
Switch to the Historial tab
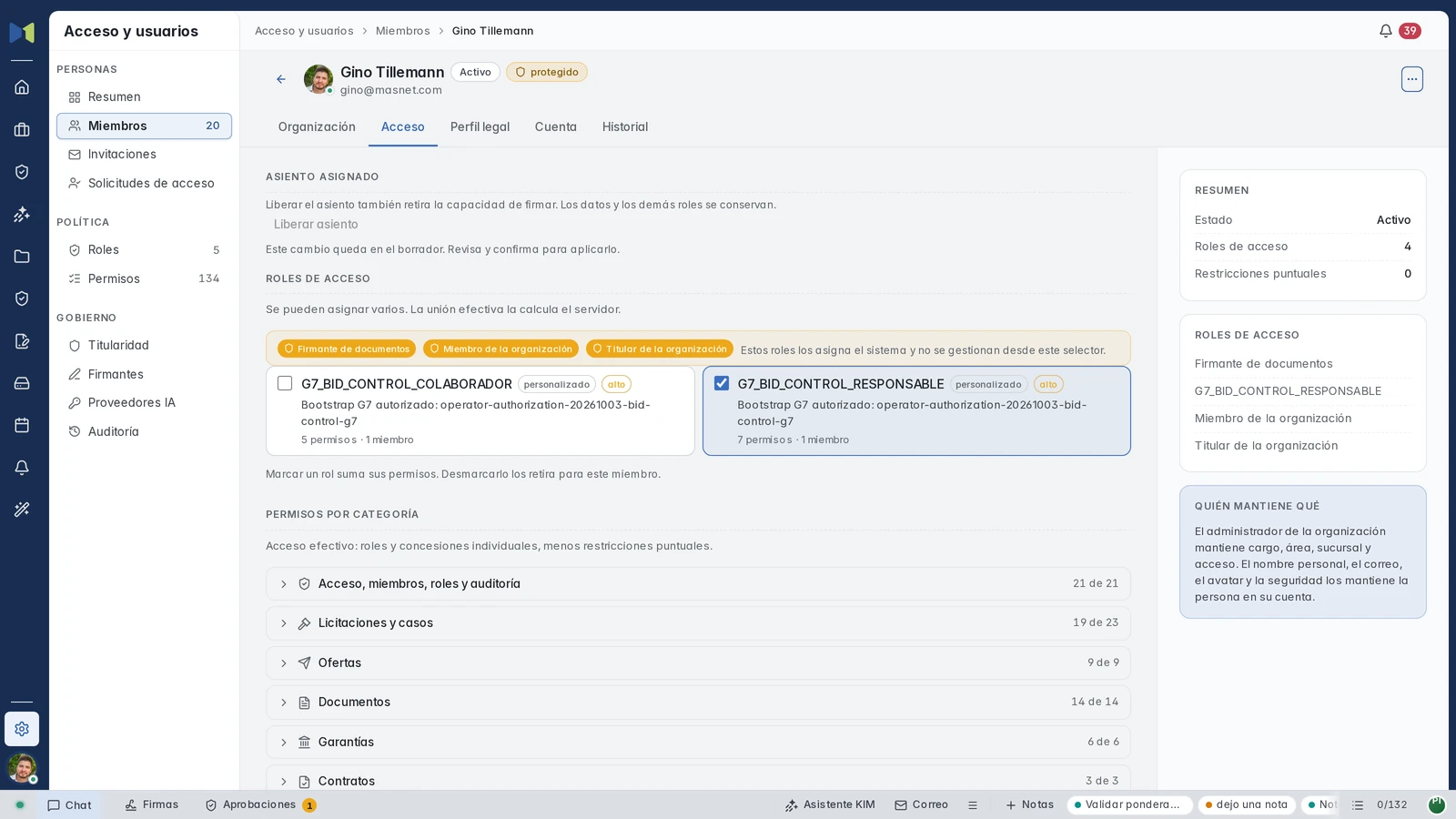coord(625,127)
